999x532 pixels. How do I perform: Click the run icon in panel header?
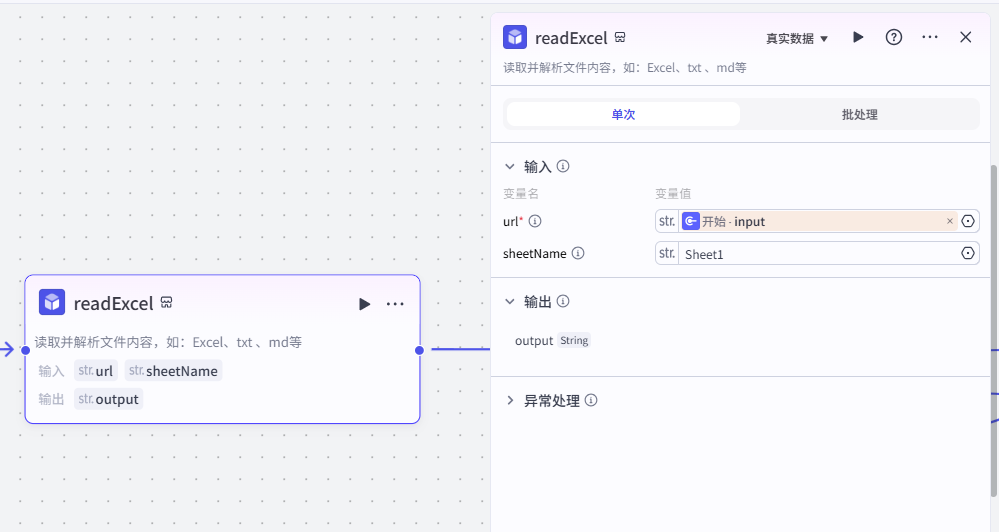tap(858, 37)
